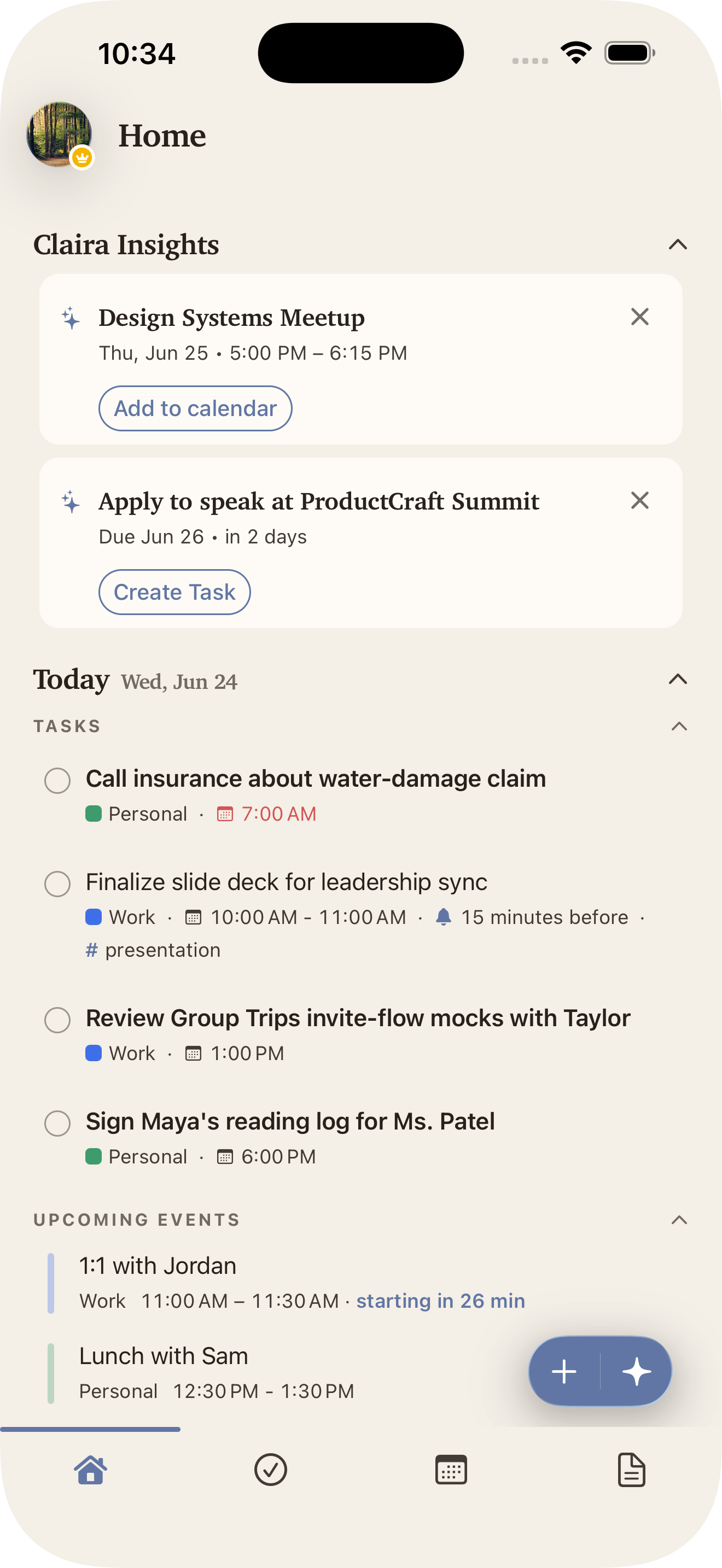Switch to the Calendar tab
Viewport: 722px width, 1568px height.
pos(451,1470)
